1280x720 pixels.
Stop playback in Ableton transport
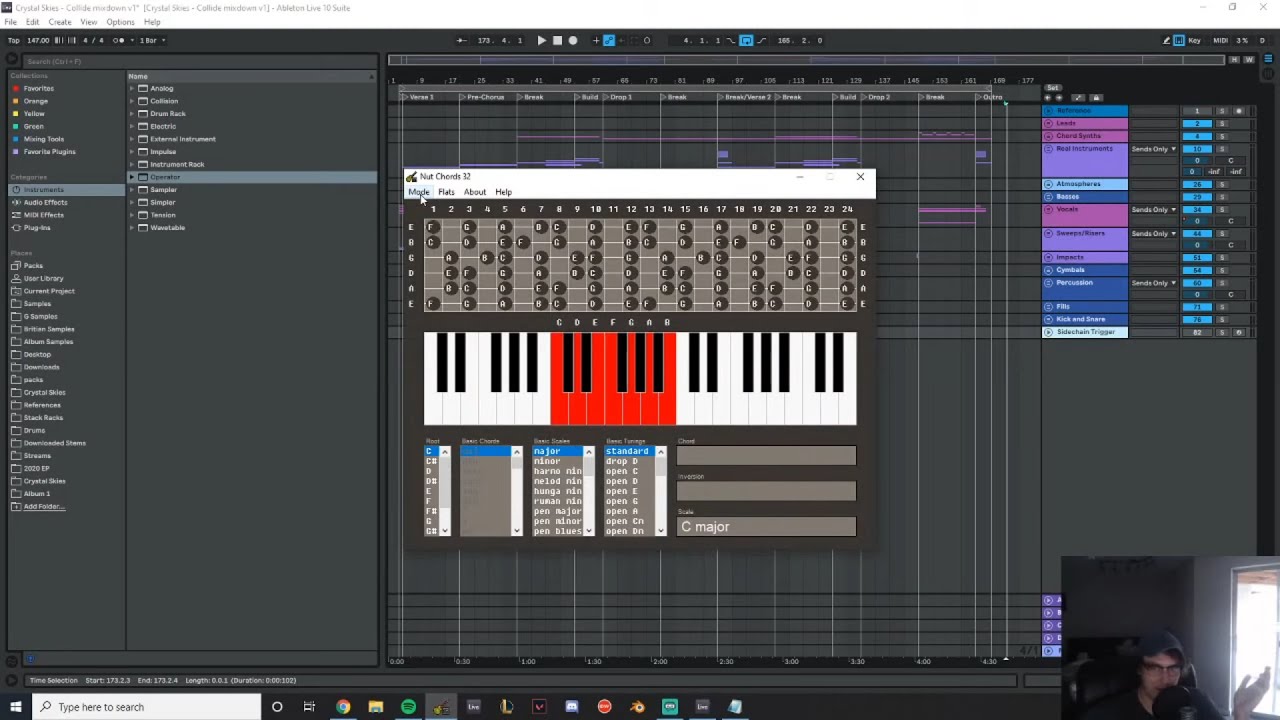(557, 40)
